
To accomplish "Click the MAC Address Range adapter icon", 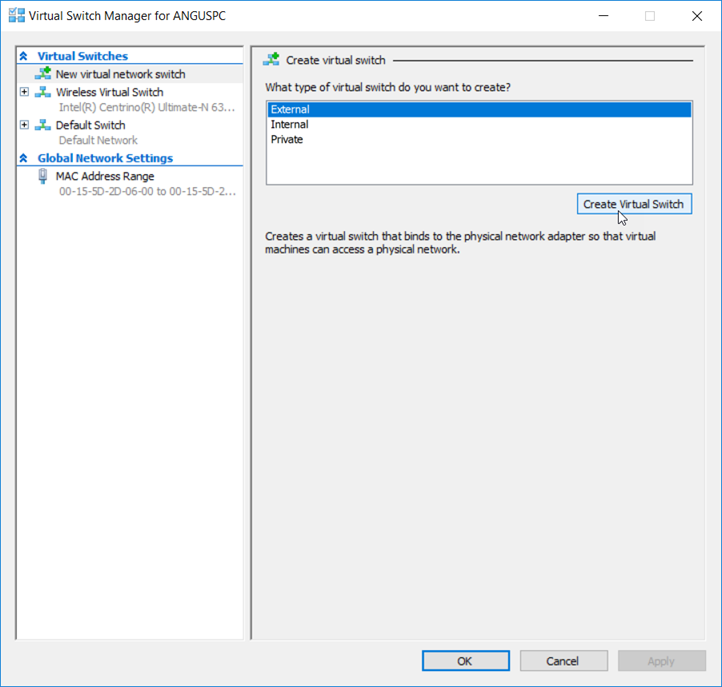I will tap(43, 176).
